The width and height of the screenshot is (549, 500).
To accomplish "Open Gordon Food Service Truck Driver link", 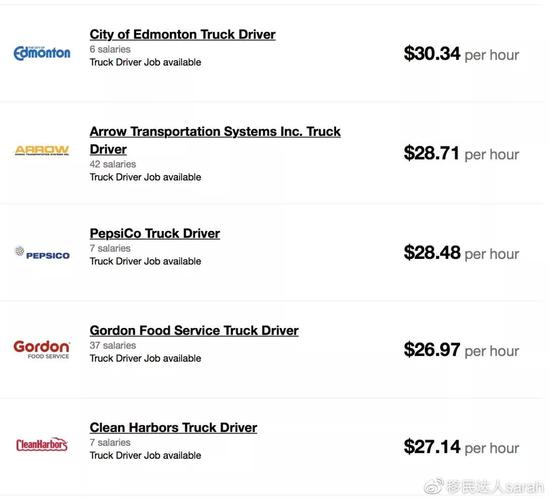I will pyautogui.click(x=194, y=331).
